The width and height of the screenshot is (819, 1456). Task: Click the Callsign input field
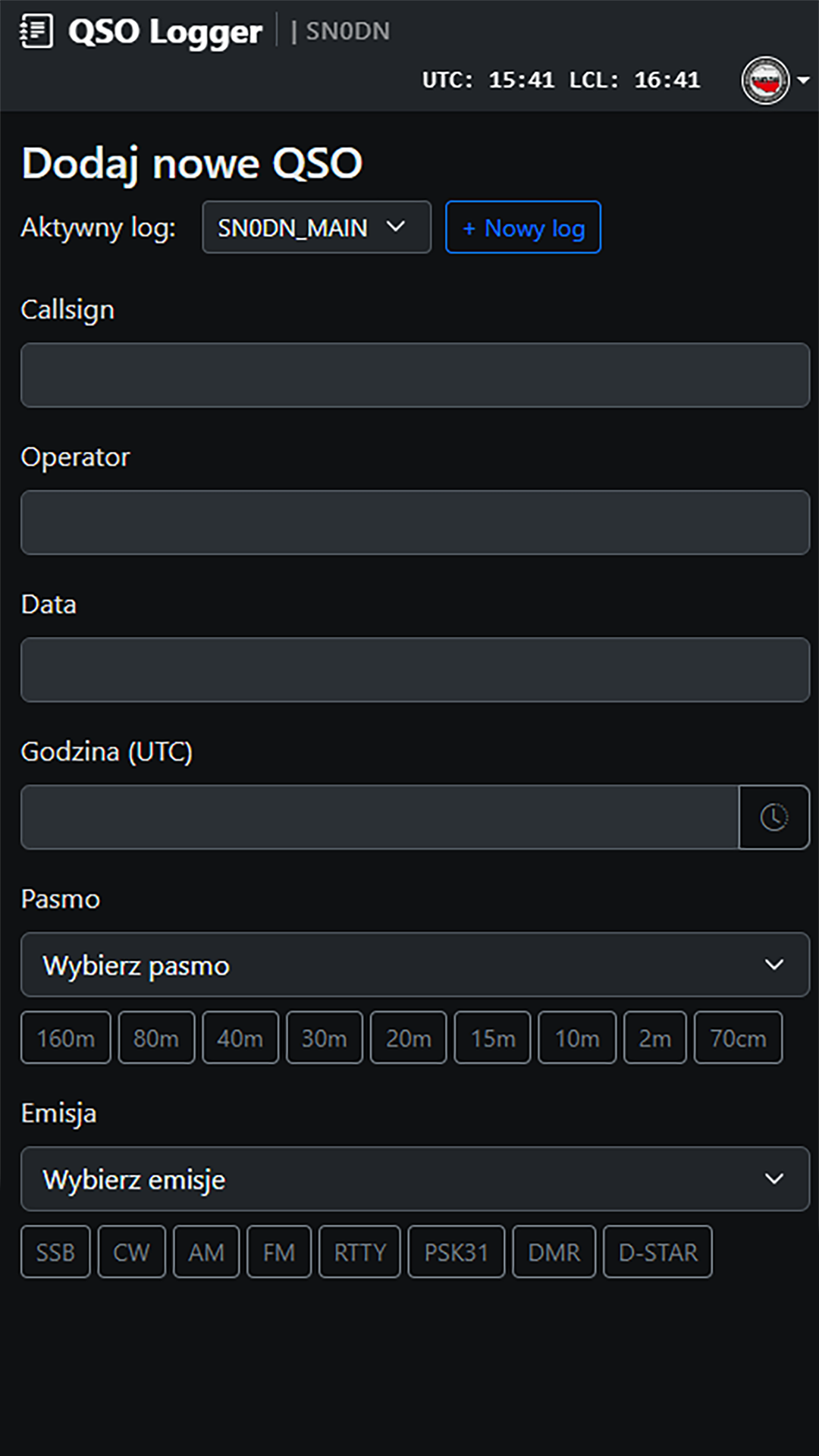(x=415, y=375)
